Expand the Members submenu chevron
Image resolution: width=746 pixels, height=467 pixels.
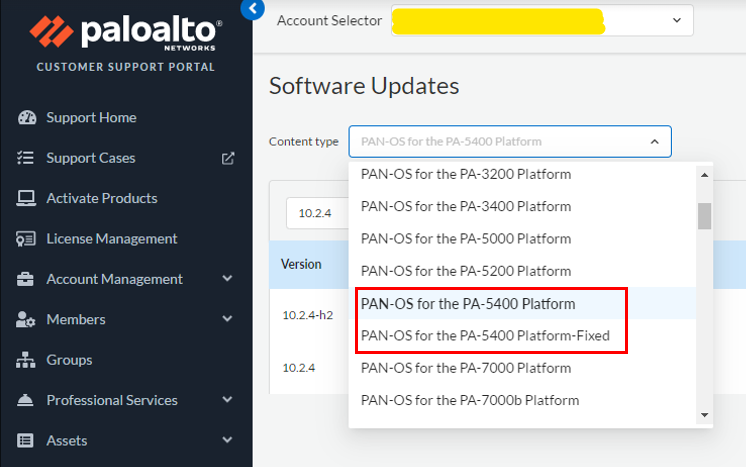[x=228, y=319]
